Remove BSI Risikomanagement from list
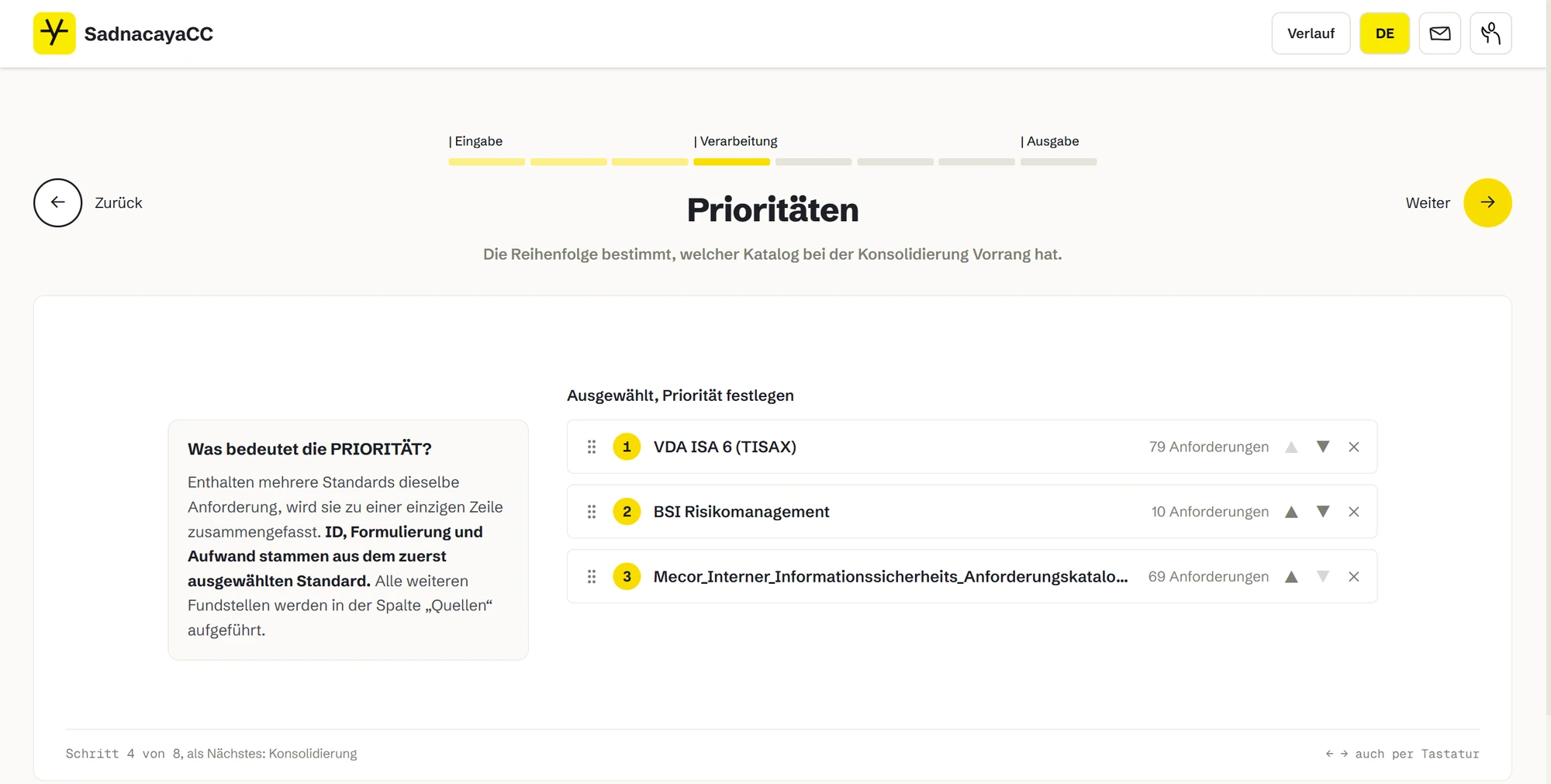The height and width of the screenshot is (784, 1551). pyautogui.click(x=1354, y=512)
